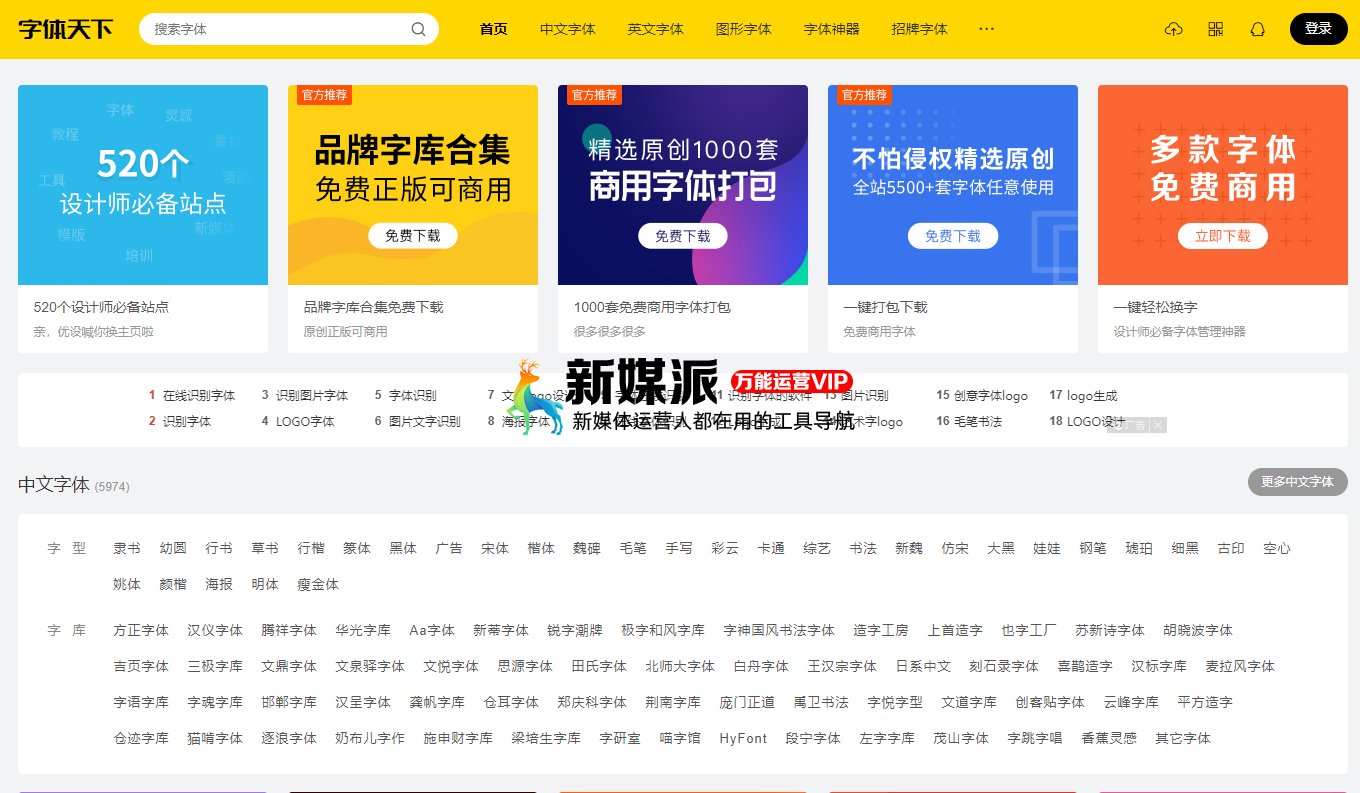Open the 字体神器 menu
Viewport: 1360px width, 793px height.
[x=832, y=29]
